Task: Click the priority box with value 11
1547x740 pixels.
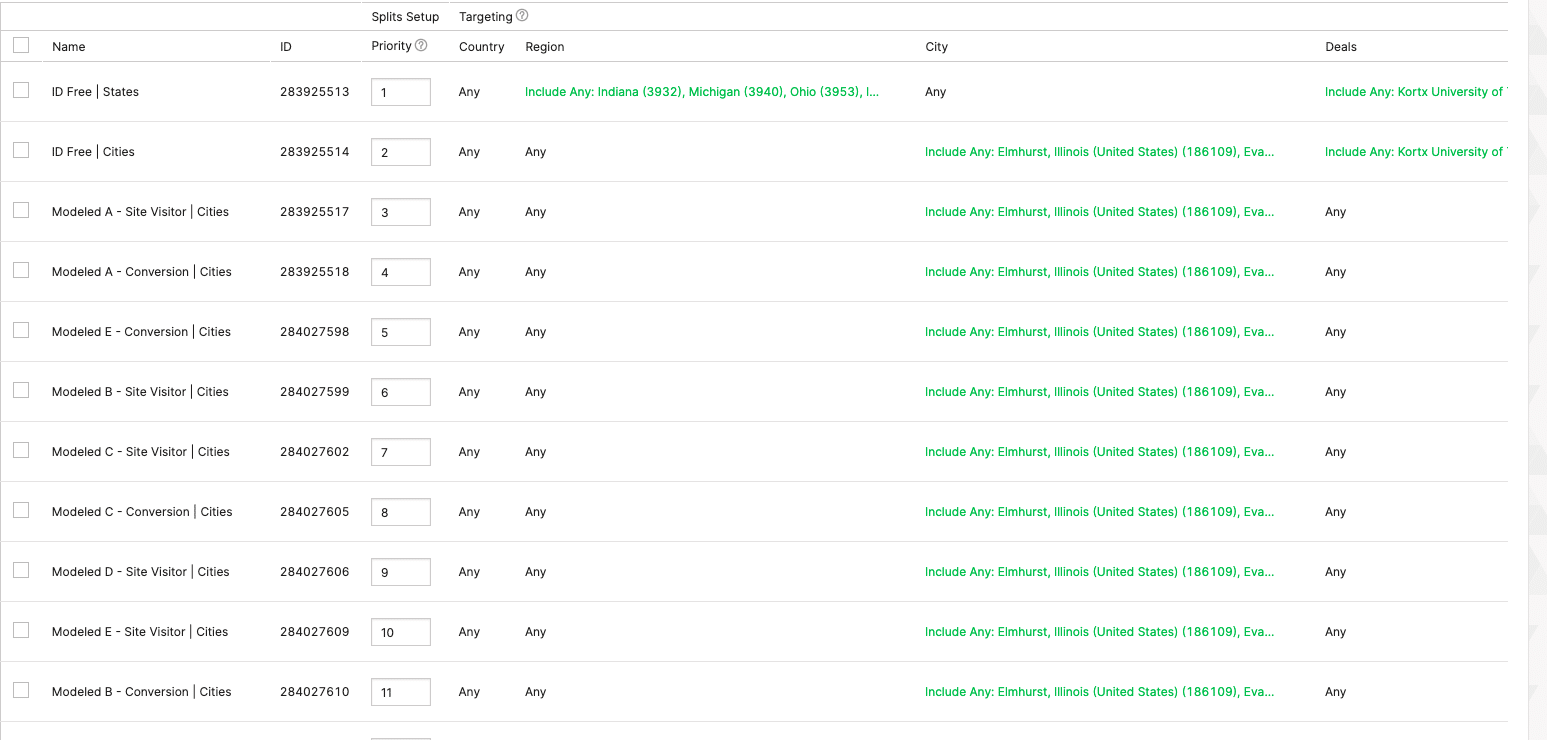Action: point(400,692)
